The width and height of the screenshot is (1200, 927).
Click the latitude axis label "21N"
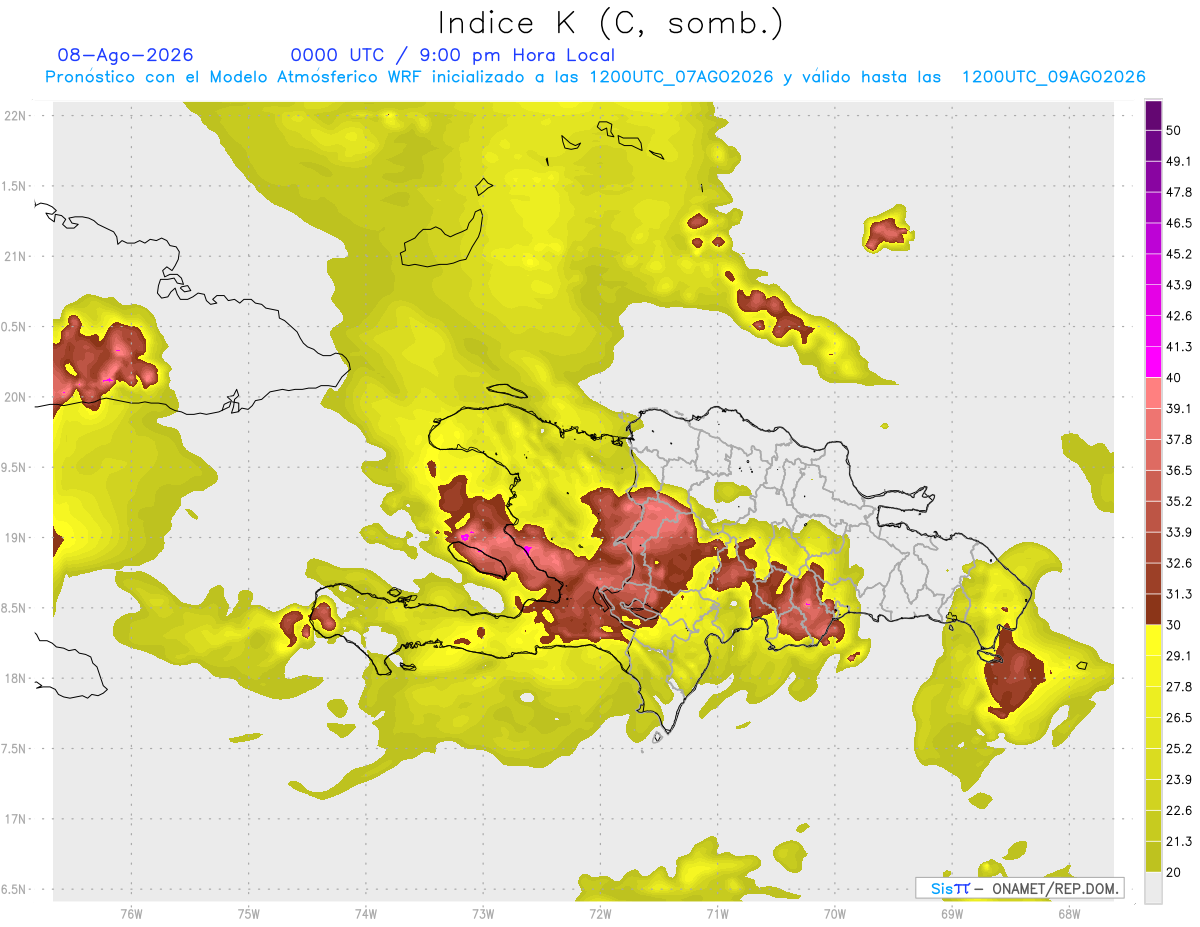[16, 257]
